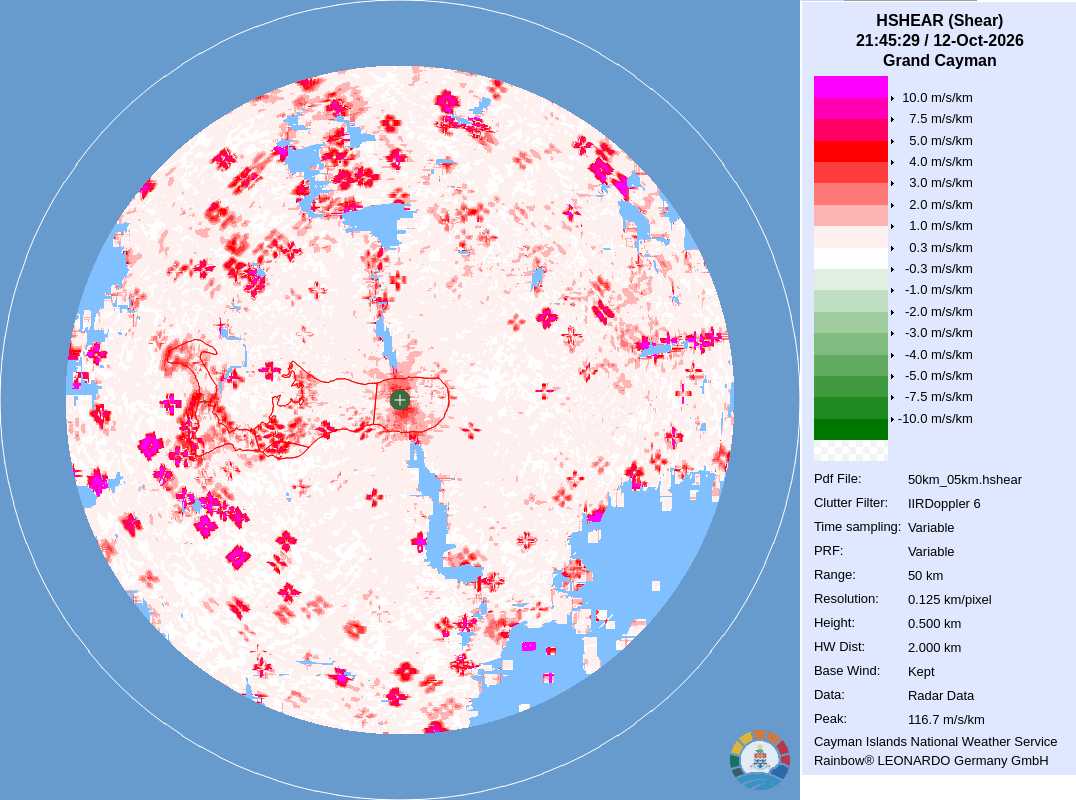Select the resolution value "0.125 km/pixel"
Image resolution: width=1076 pixels, height=800 pixels.
950,600
